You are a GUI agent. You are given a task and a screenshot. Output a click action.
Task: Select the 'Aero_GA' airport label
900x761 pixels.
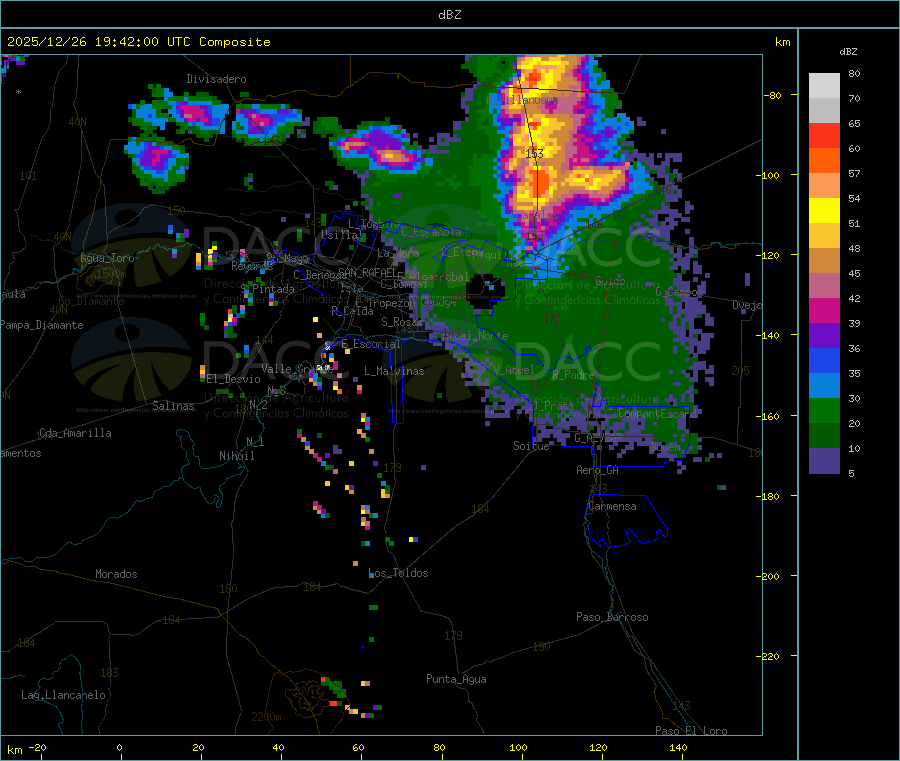pos(598,470)
